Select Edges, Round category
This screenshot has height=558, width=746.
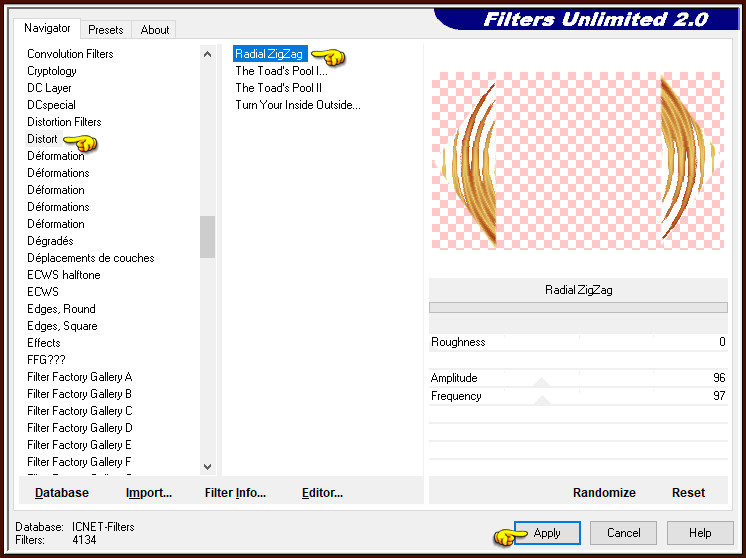pos(61,309)
